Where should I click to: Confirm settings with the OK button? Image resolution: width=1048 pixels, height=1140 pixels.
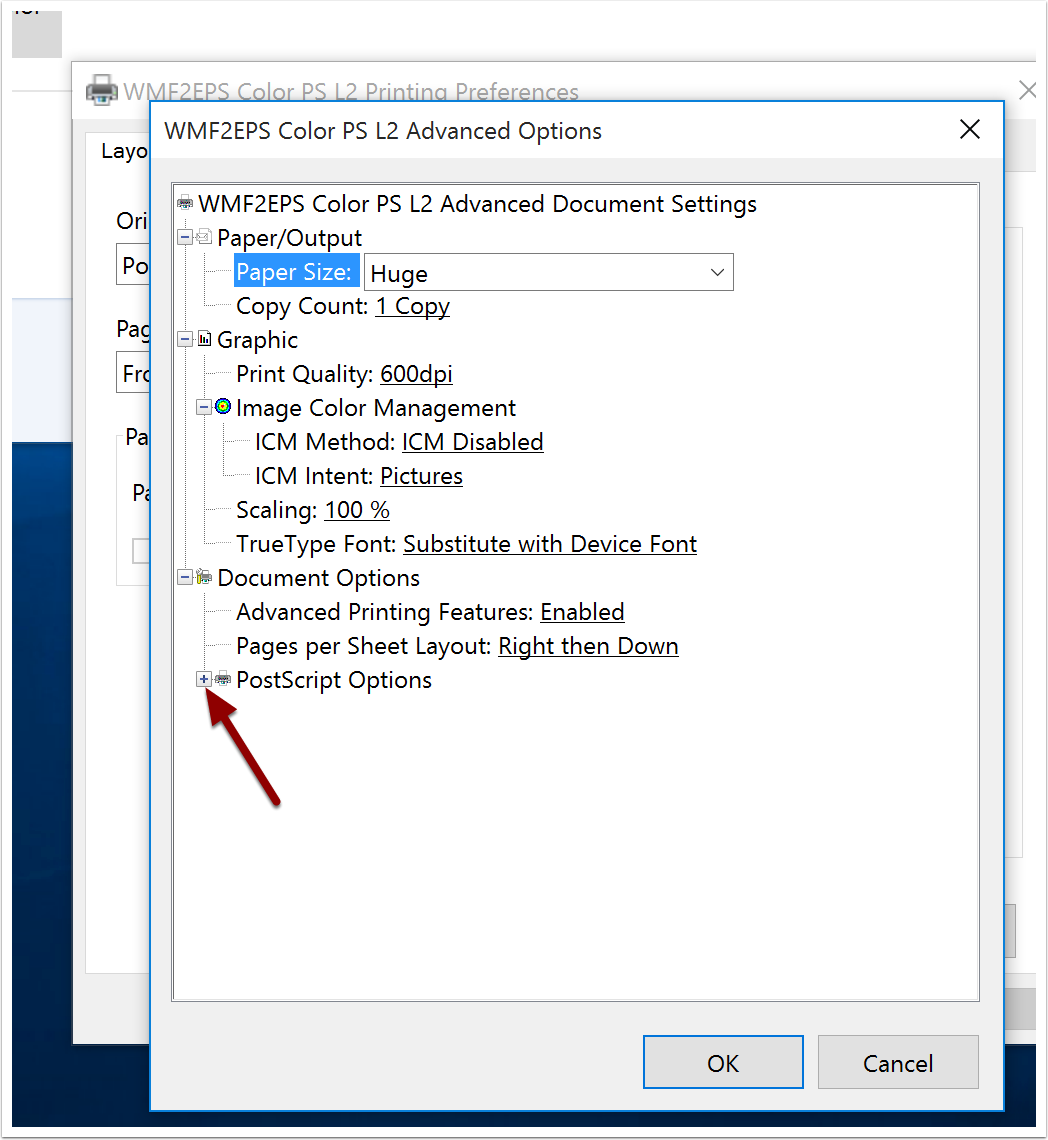723,1062
